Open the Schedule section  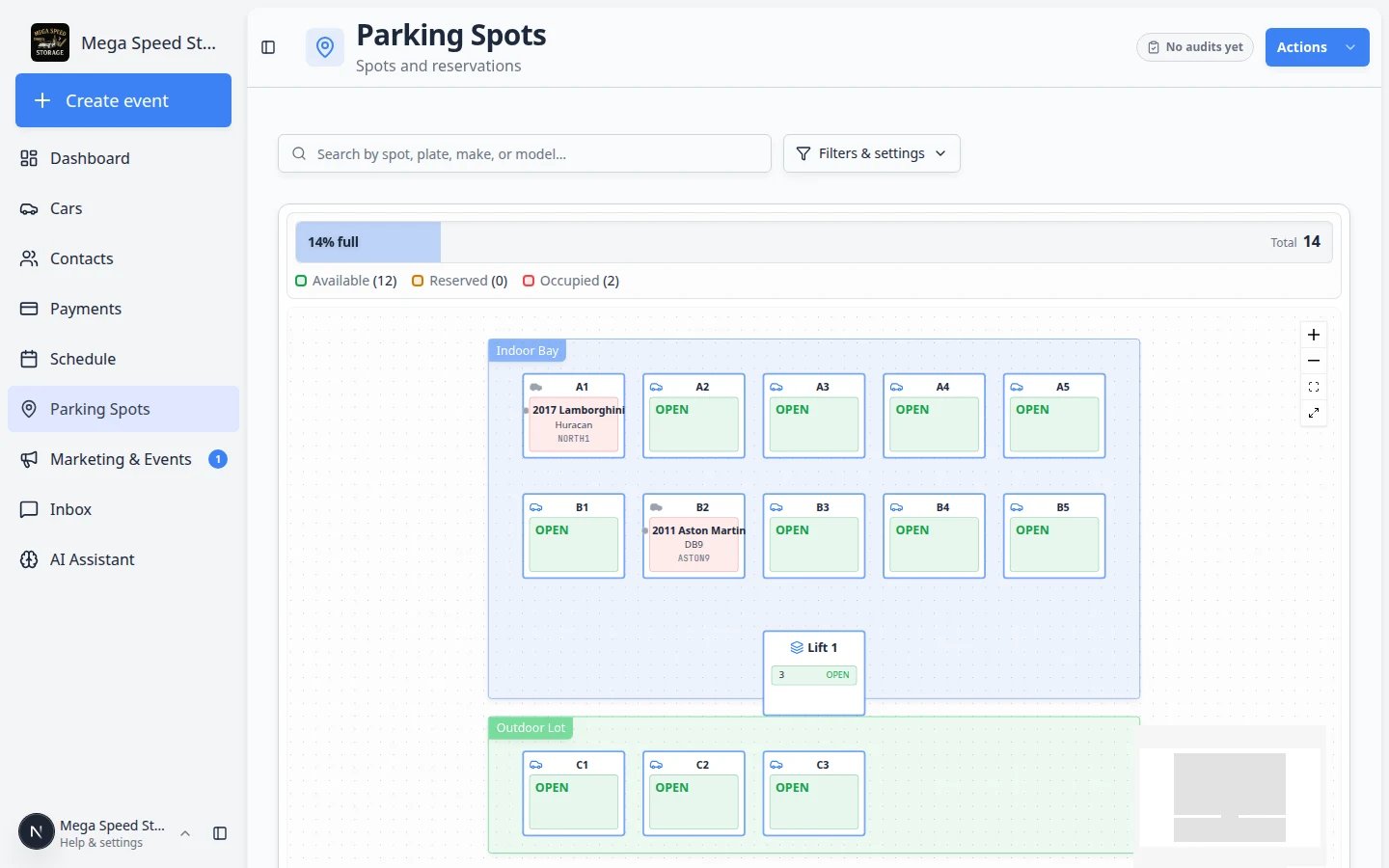click(123, 359)
